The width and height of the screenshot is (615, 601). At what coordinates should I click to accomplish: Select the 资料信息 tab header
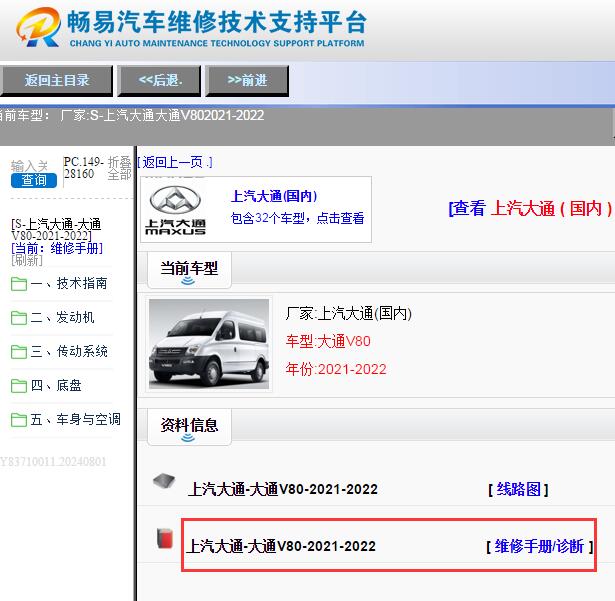tap(189, 427)
